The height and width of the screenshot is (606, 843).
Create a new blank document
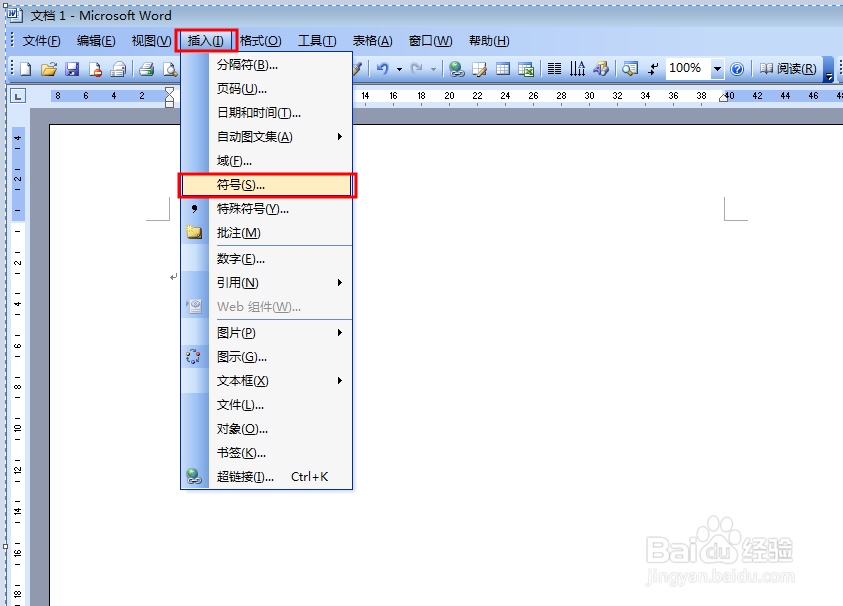(26, 69)
